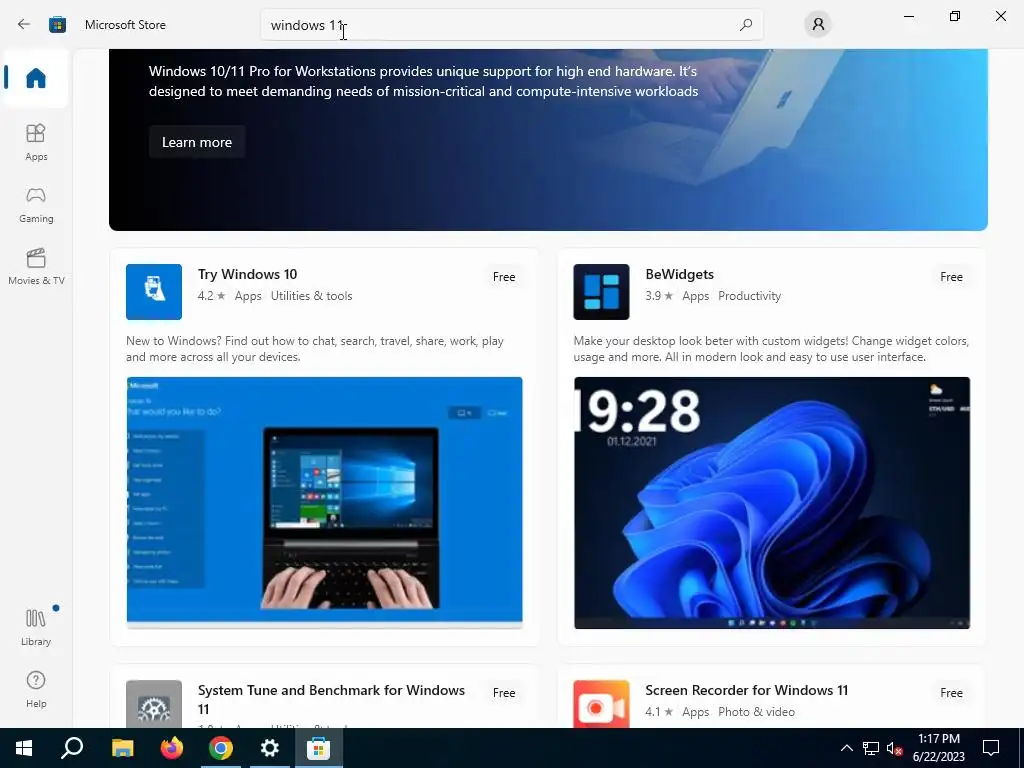Image resolution: width=1024 pixels, height=768 pixels.
Task: Open File Explorer from the taskbar
Action: (122, 748)
